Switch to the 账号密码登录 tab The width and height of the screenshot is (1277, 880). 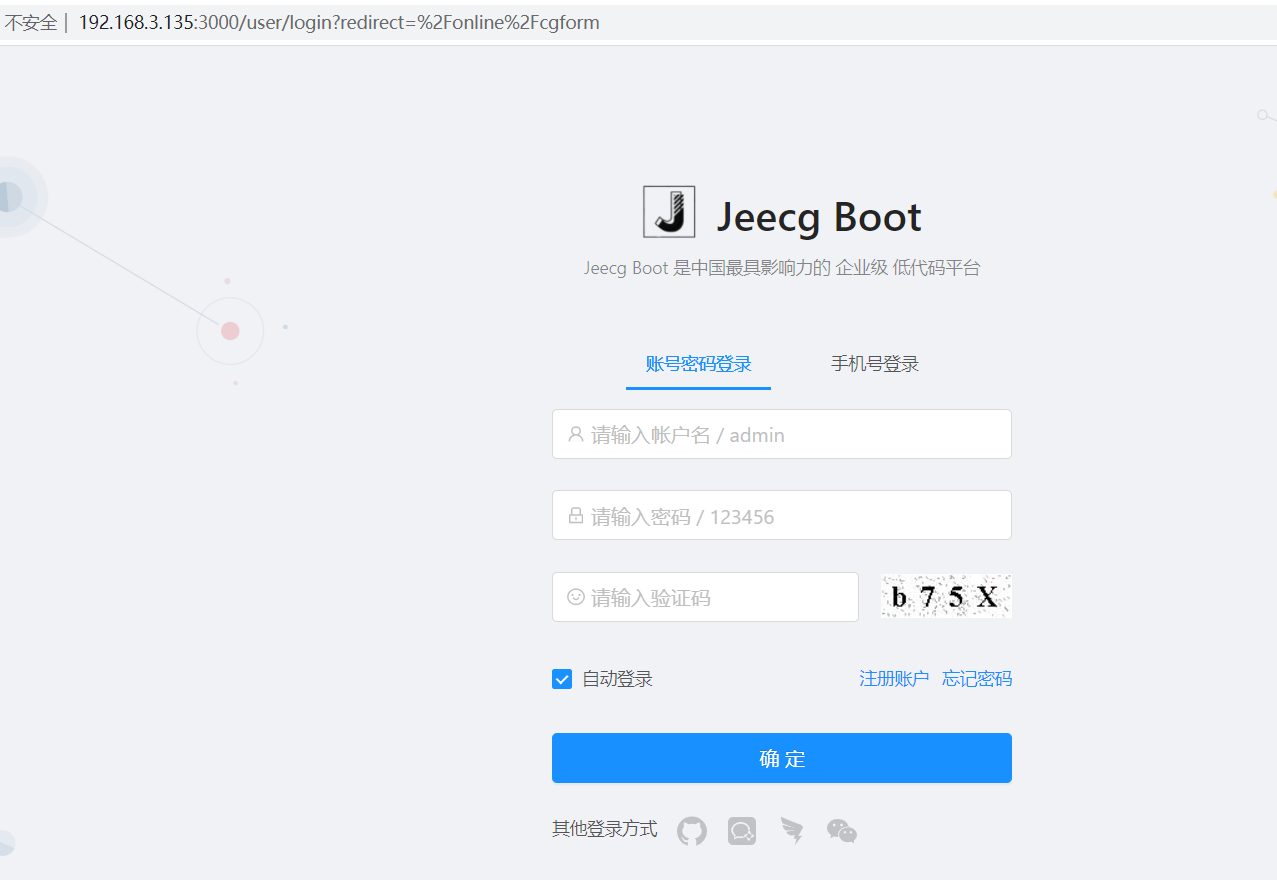[x=698, y=364]
